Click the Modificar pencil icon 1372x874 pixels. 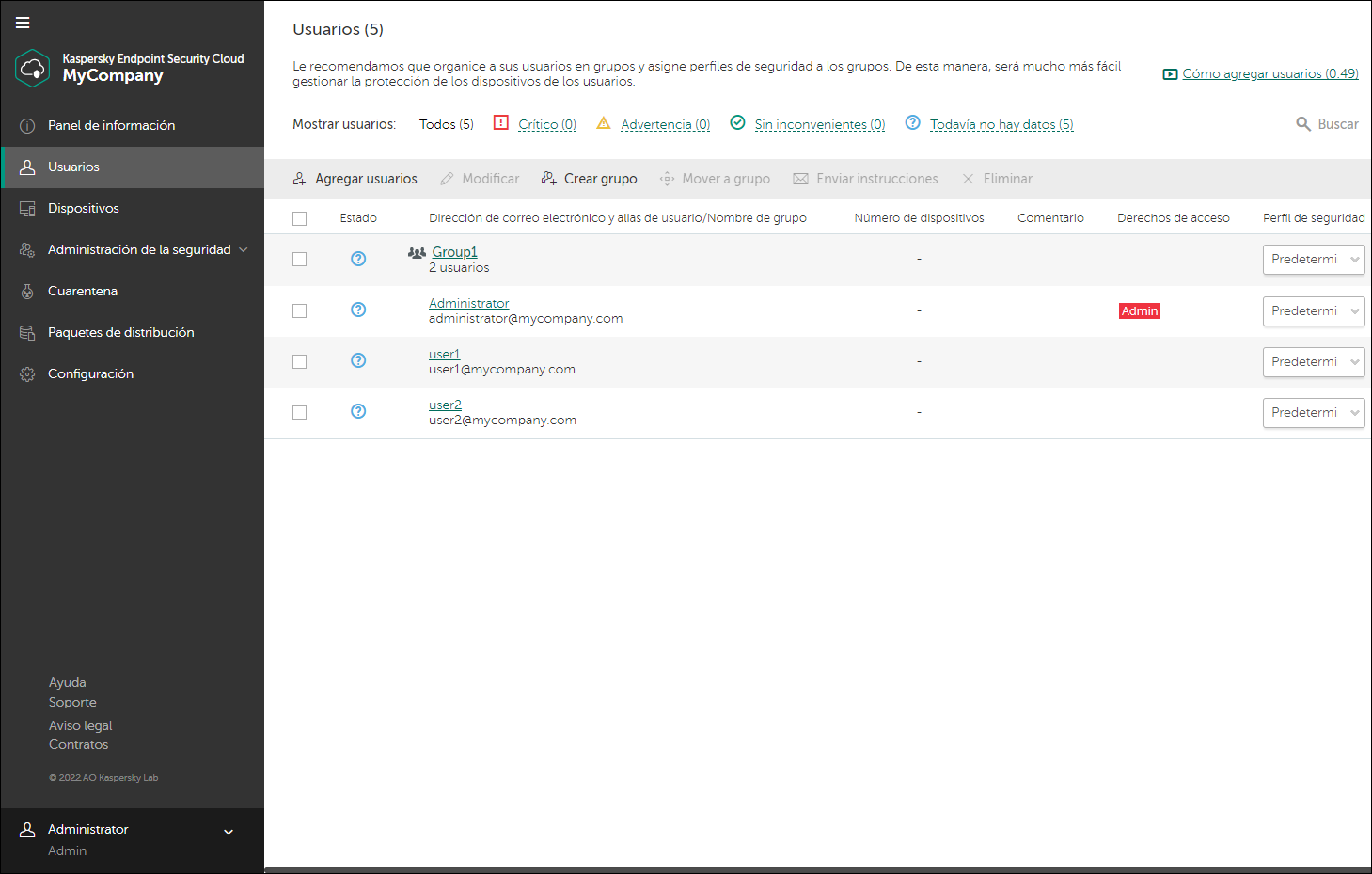(447, 179)
